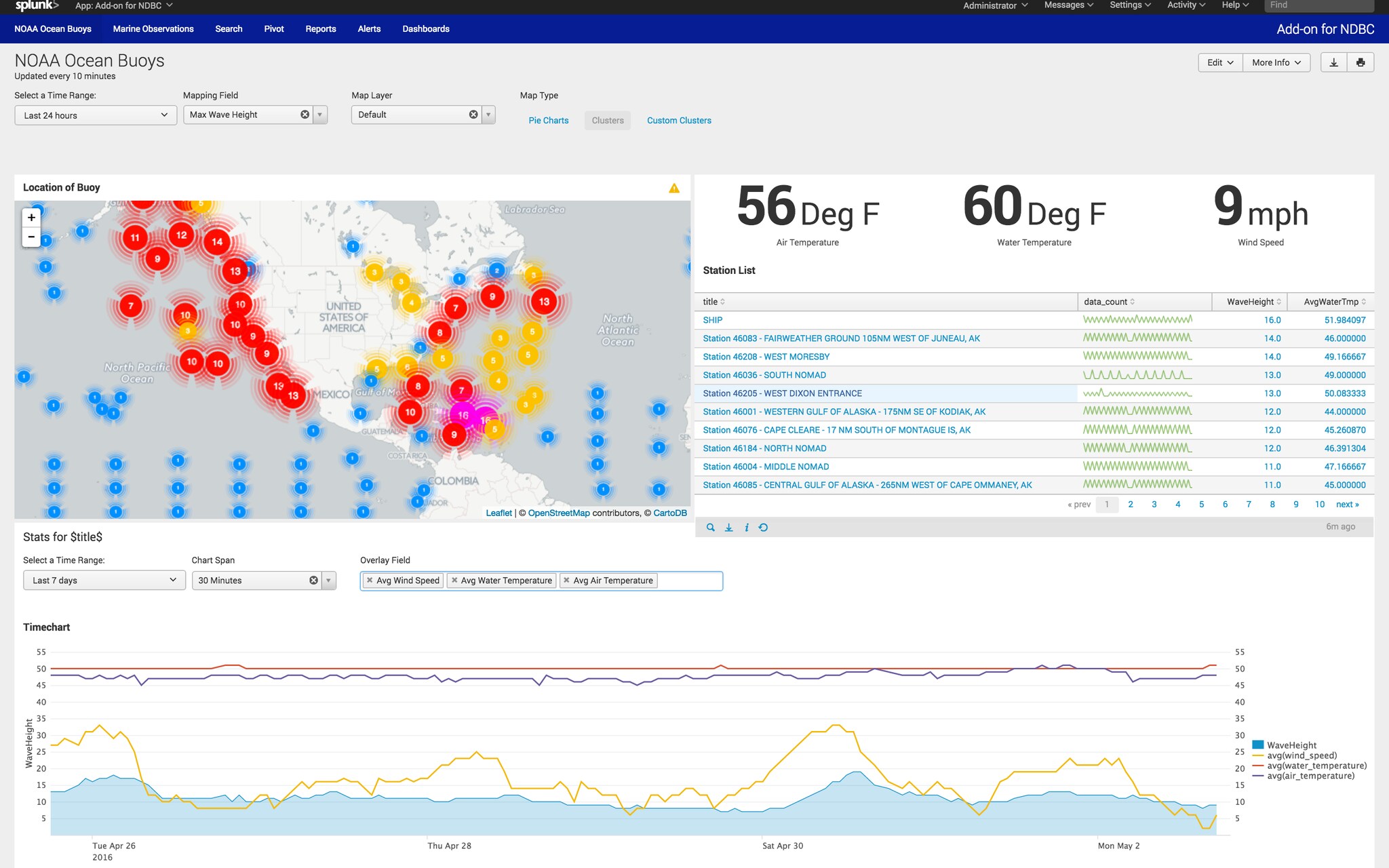Open Station 46208 - WEST MORESBY link
Screen dimensions: 1389x868
tap(766, 357)
